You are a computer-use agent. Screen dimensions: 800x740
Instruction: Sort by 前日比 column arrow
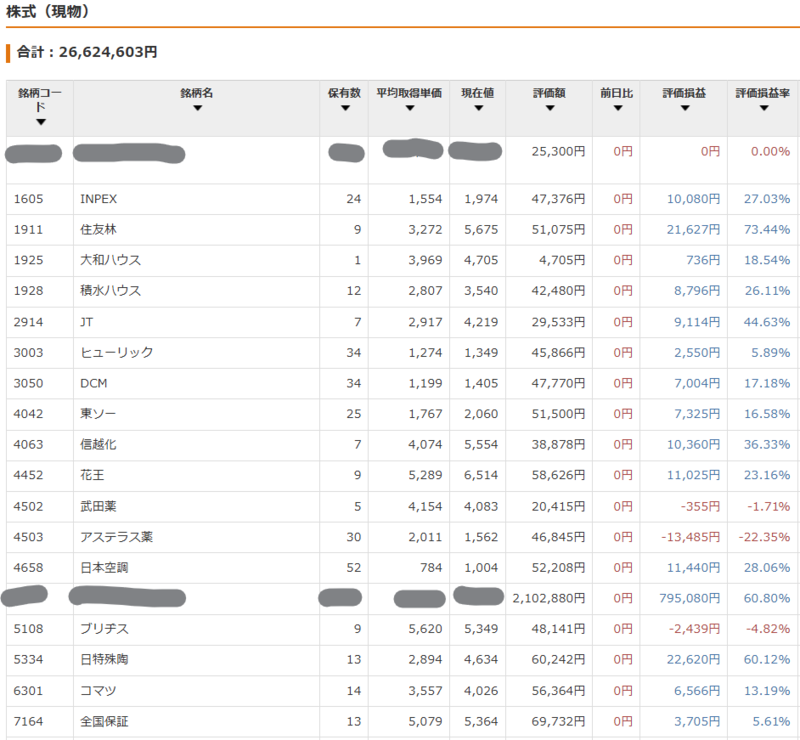pyautogui.click(x=618, y=108)
